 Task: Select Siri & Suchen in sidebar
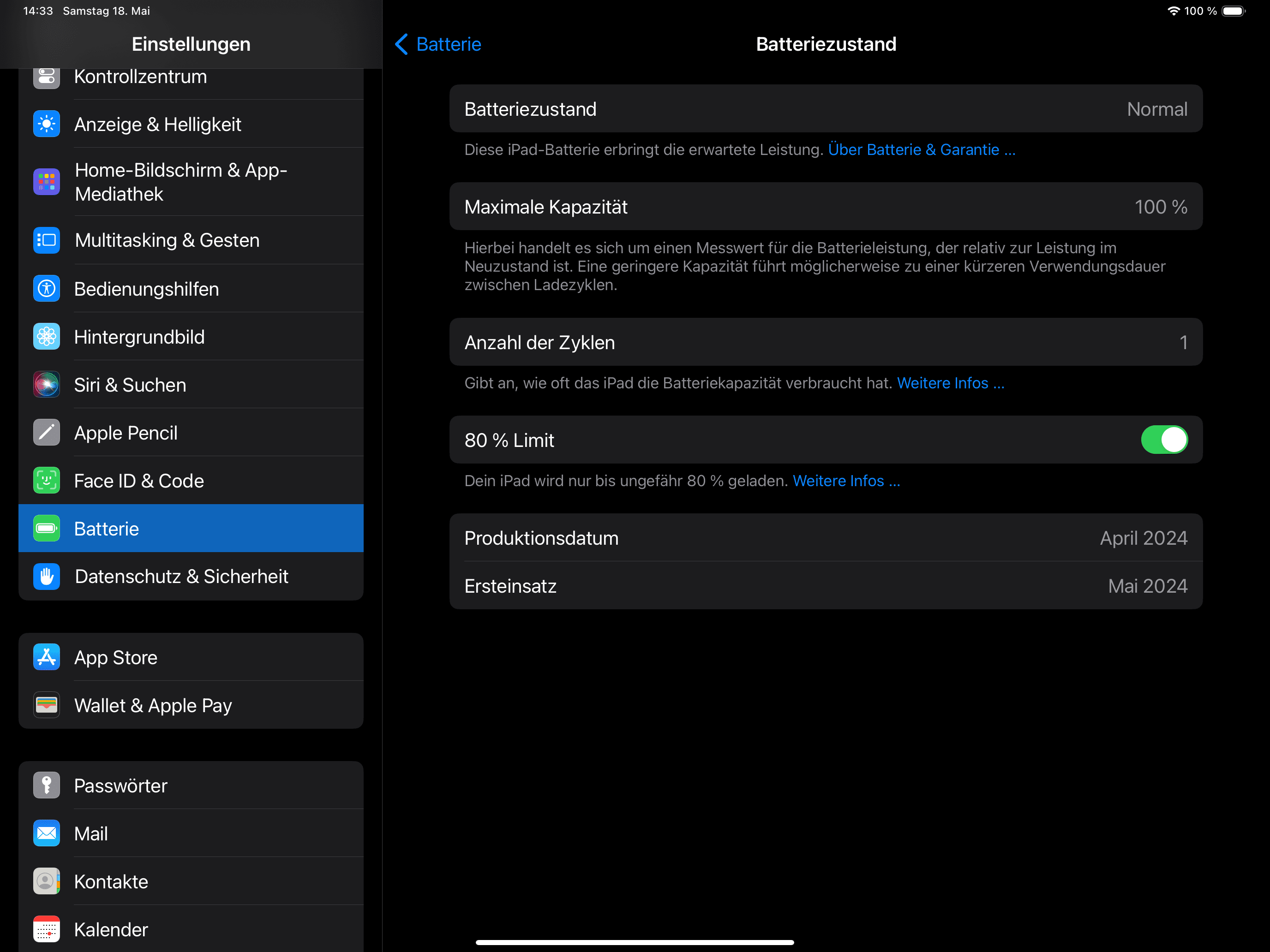tap(191, 385)
